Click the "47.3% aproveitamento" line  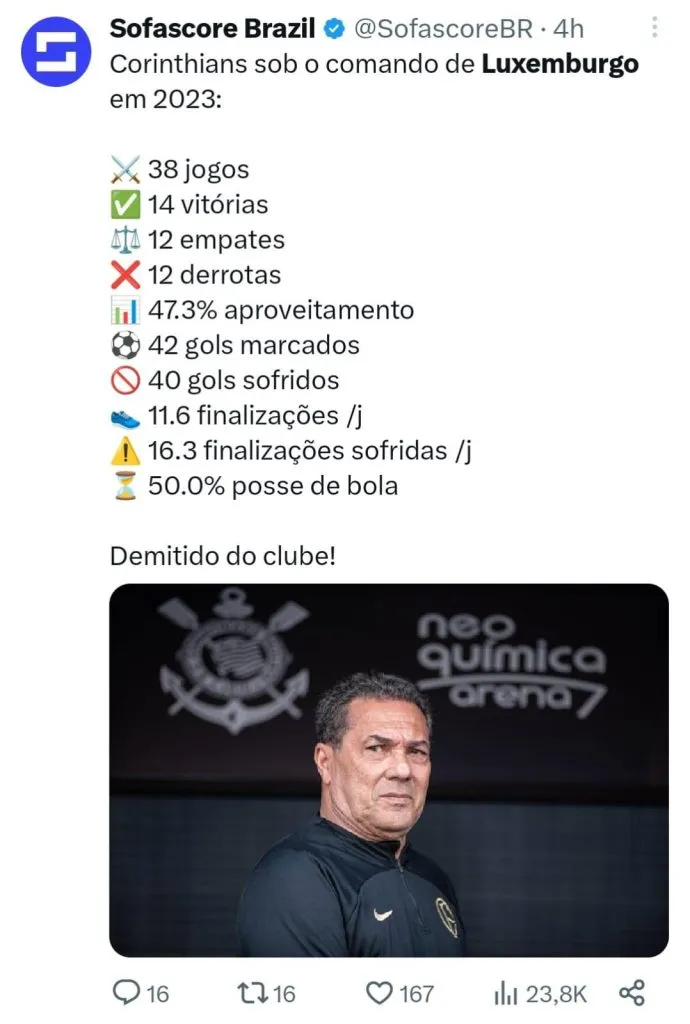pos(280,310)
